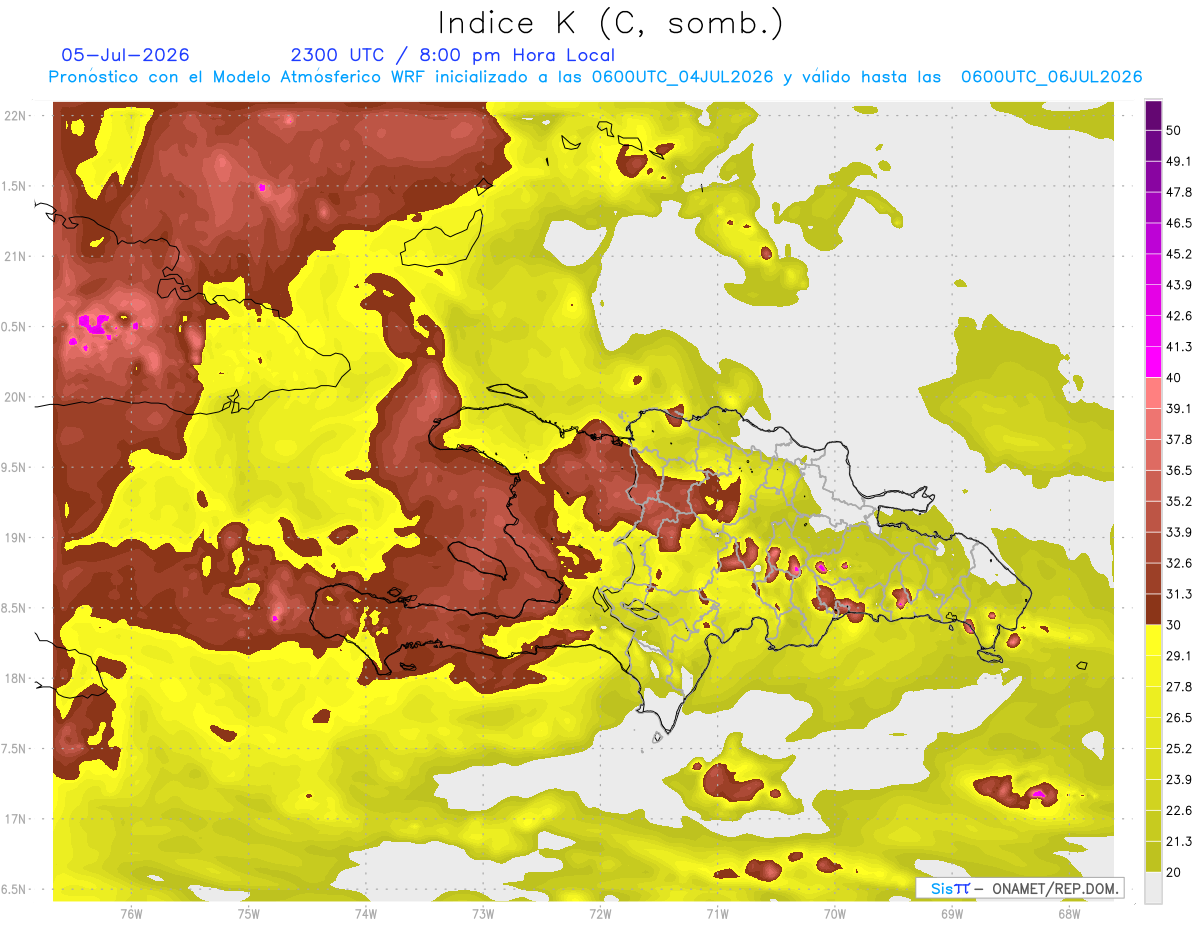The width and height of the screenshot is (1200, 927).
Task: Click the colorbar value "27.8"
Action: coord(1180,686)
